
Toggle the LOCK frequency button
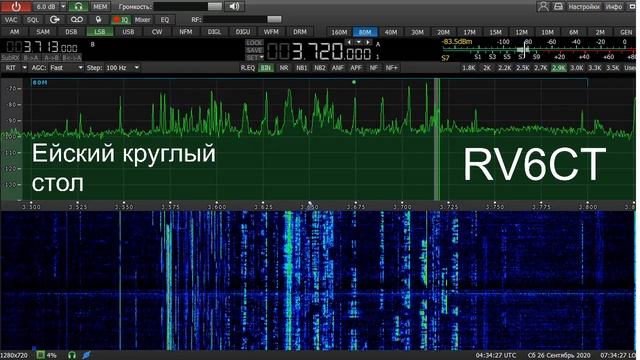pos(254,42)
